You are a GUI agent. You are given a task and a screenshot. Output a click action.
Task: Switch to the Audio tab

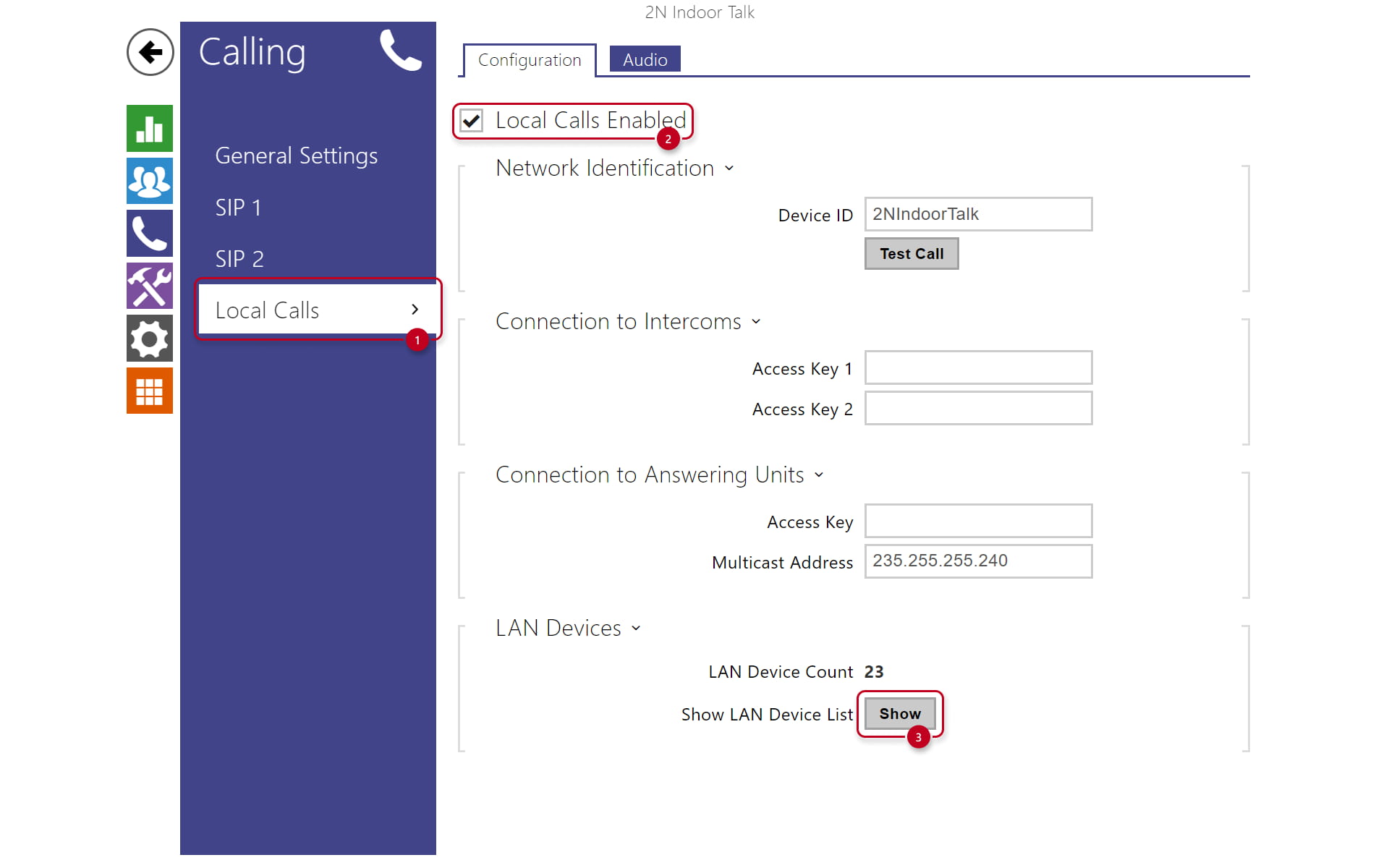pos(645,59)
